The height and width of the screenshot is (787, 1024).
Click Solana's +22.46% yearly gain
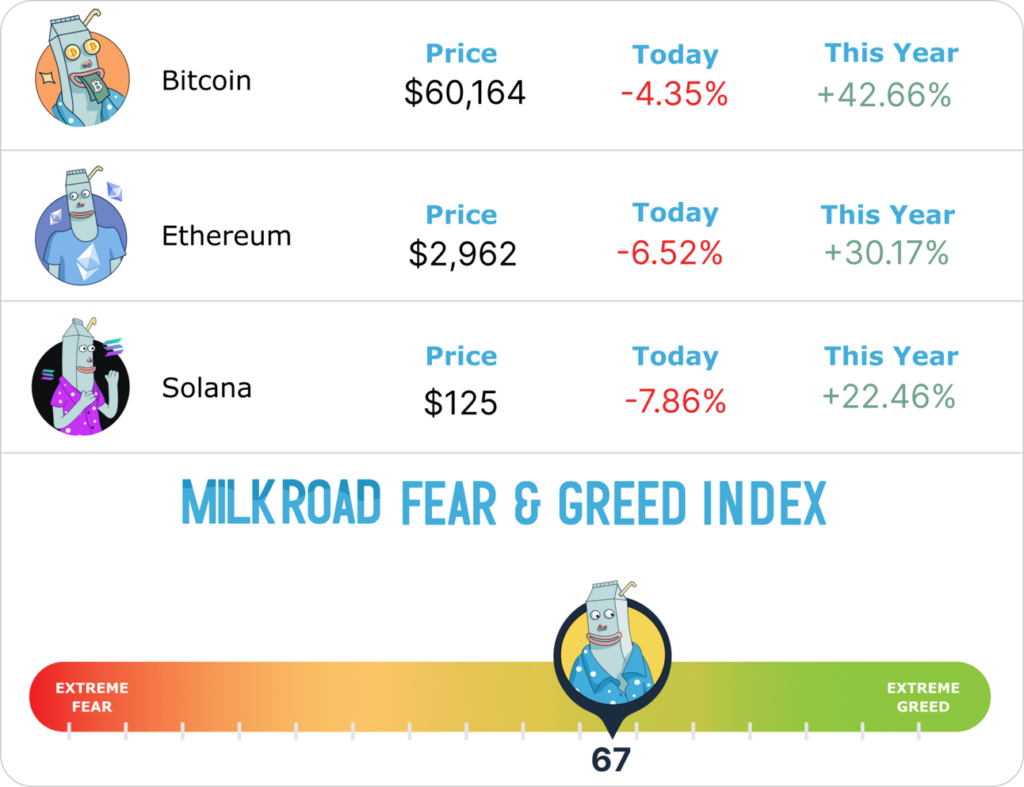tap(888, 397)
